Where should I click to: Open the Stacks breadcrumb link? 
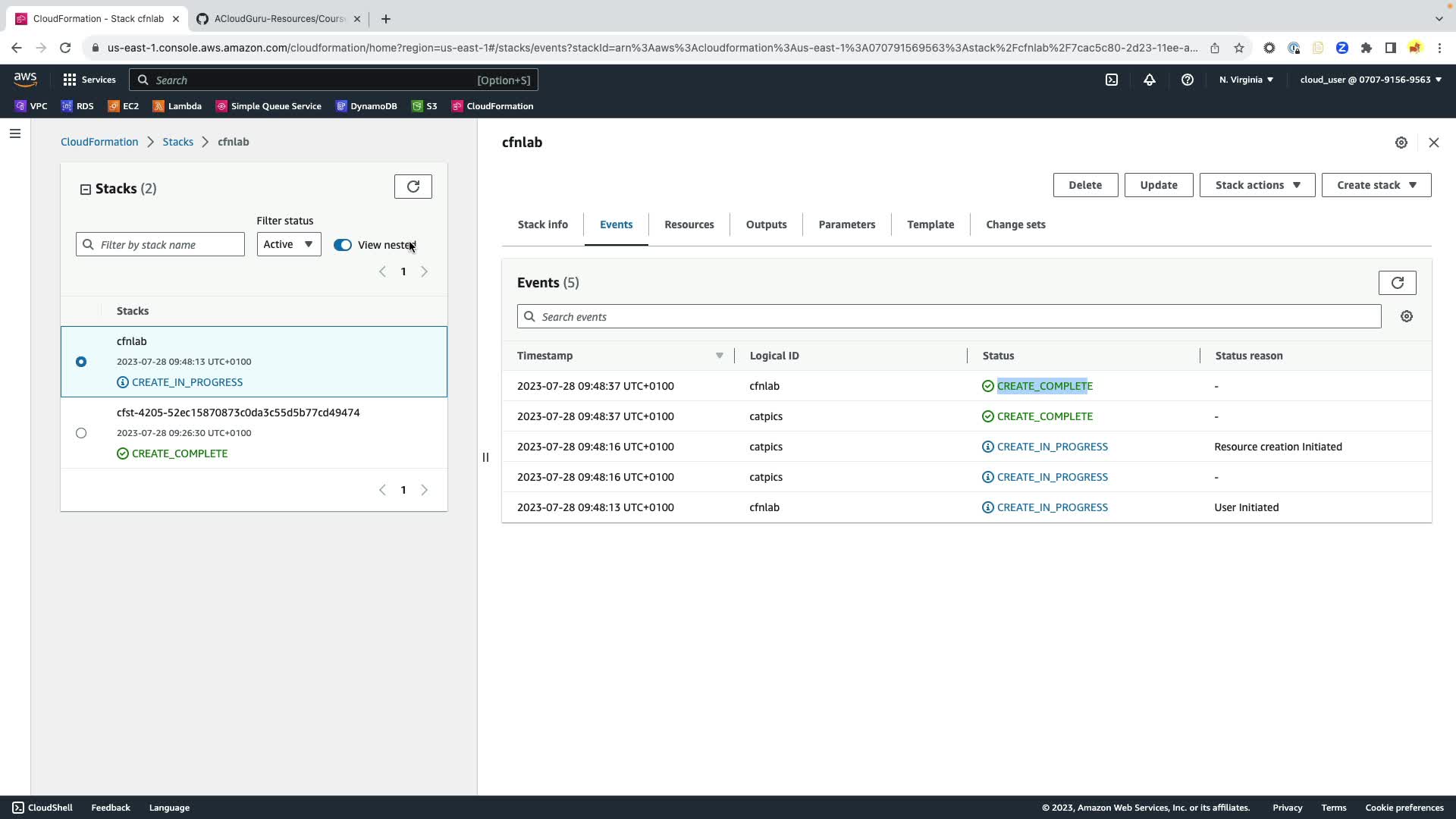tap(177, 142)
